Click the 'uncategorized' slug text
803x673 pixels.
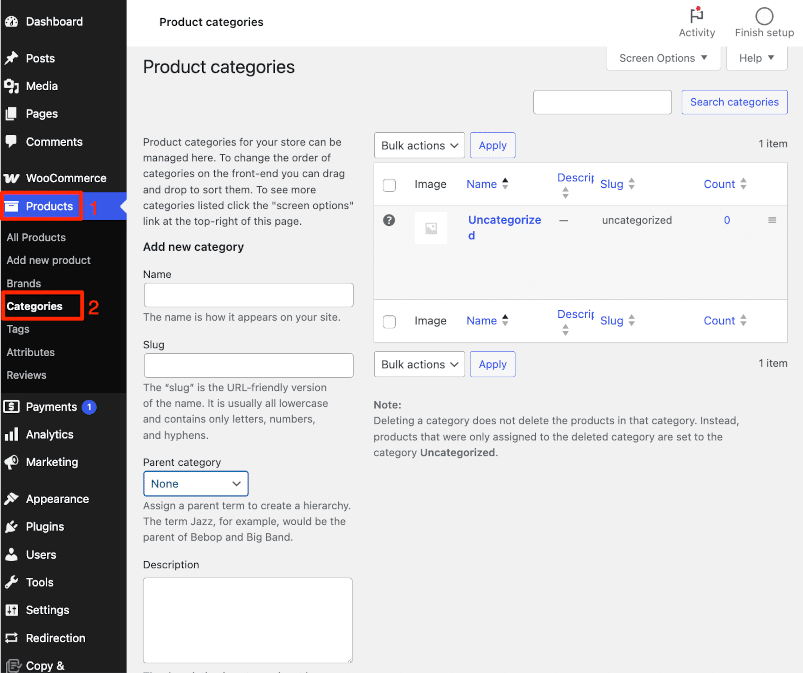[637, 220]
